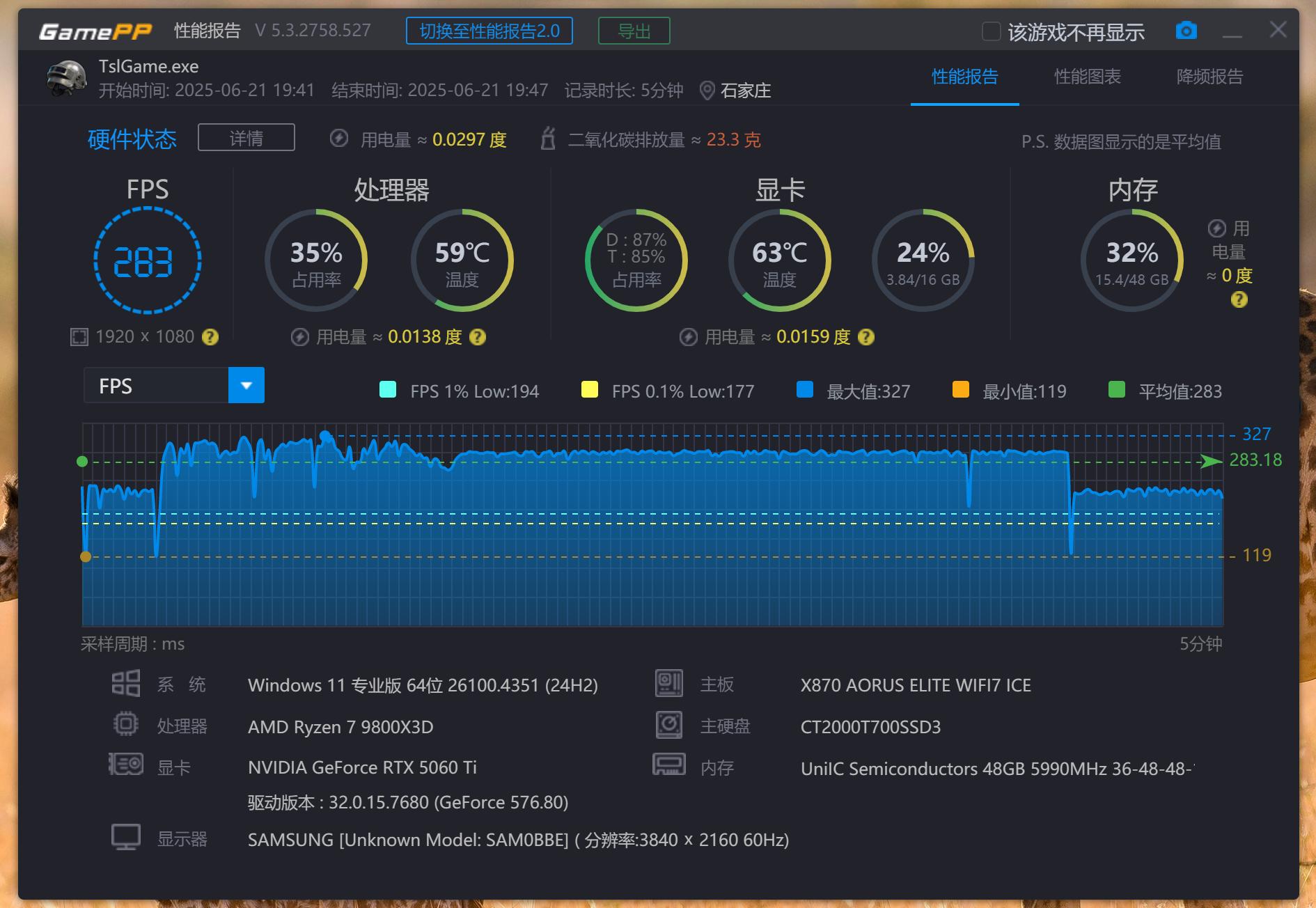The height and width of the screenshot is (908, 1316).
Task: Click the 硬件状态 heading
Action: (x=132, y=139)
